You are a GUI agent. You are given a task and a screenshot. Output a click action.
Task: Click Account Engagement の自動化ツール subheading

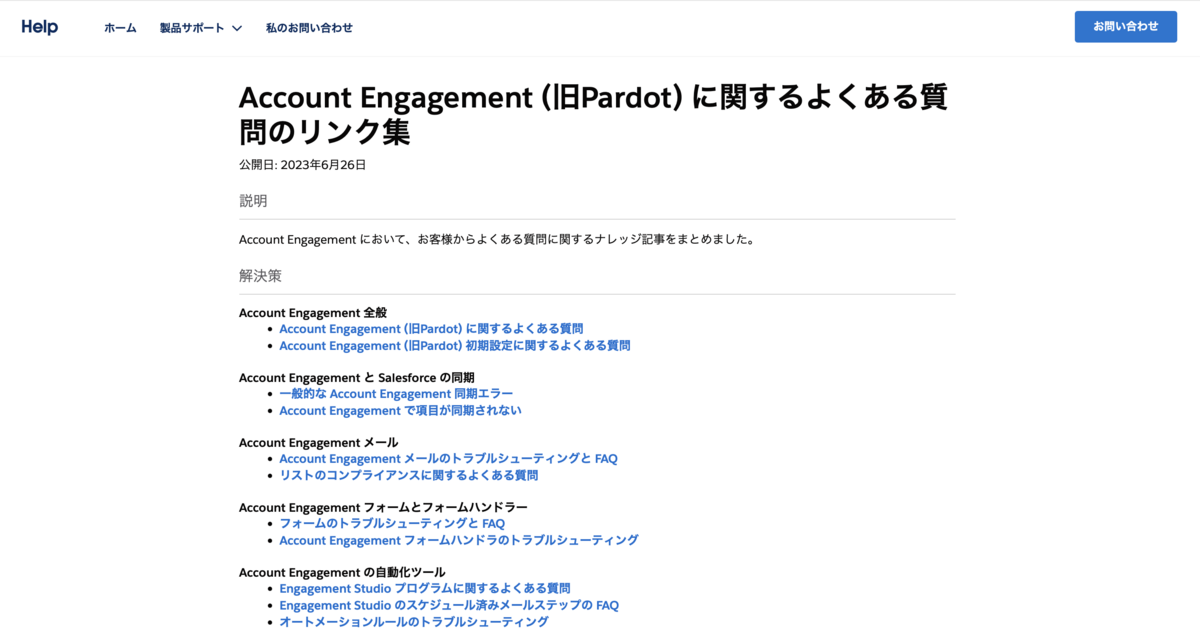(342, 572)
